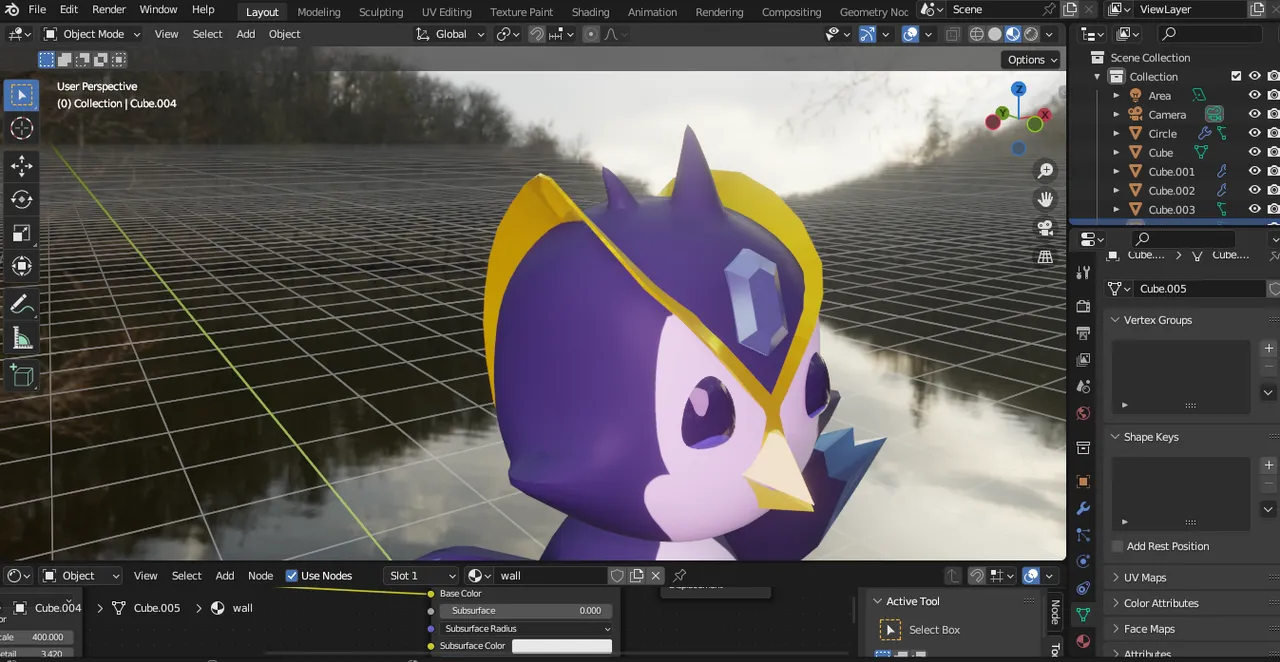Activate the Measure tool
Screen dimensions: 1280x662
21,338
